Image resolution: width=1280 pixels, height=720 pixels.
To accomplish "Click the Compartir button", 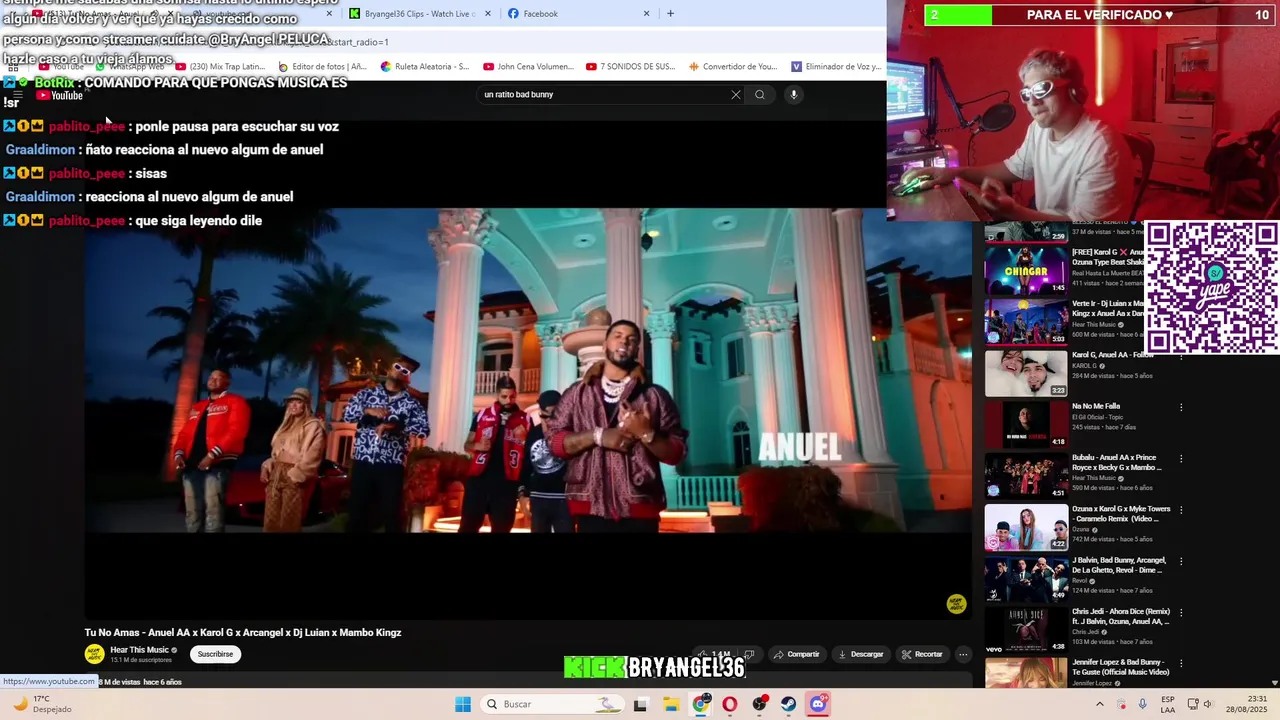I will (796, 655).
